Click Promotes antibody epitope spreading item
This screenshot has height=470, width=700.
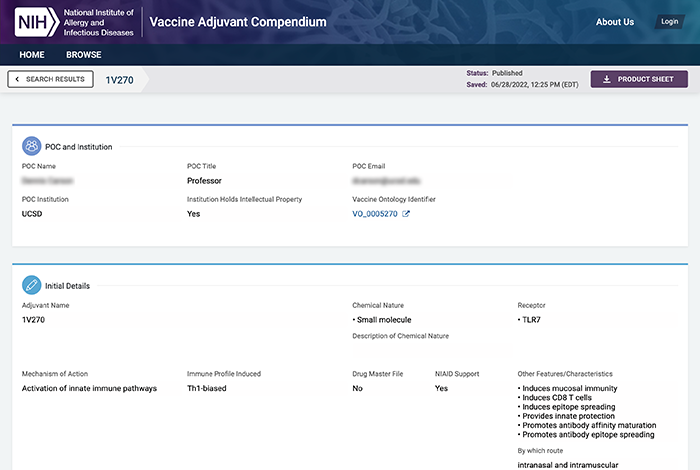point(586,435)
